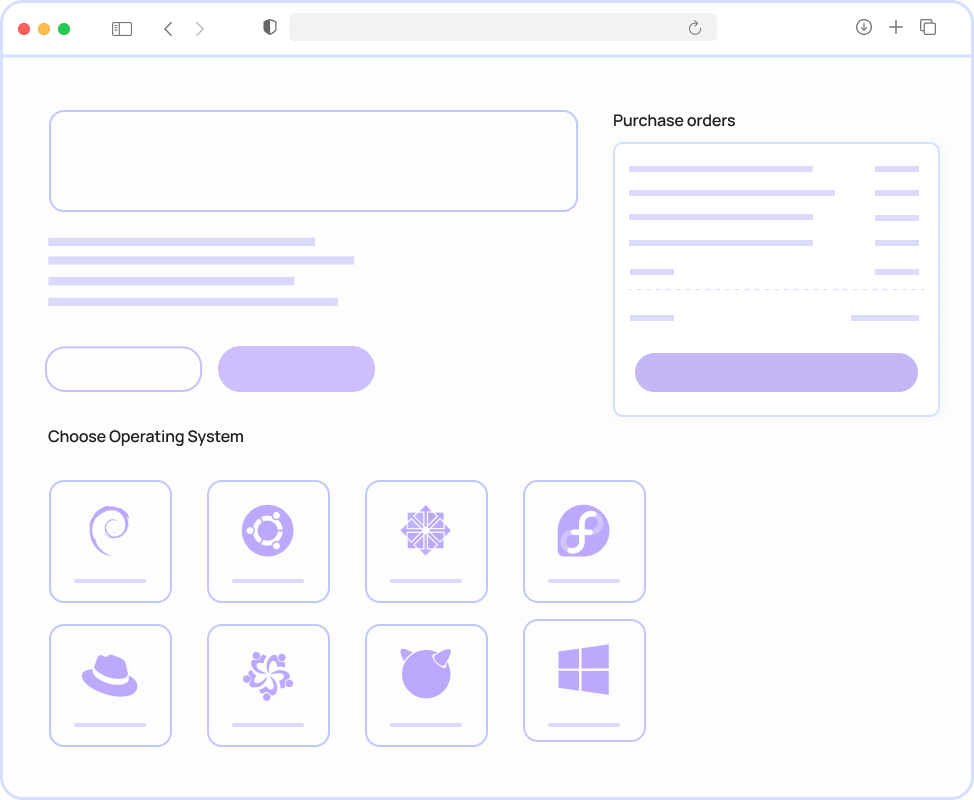The image size is (974, 800).
Task: Pick the CentOS operating system icon
Action: coord(426,531)
